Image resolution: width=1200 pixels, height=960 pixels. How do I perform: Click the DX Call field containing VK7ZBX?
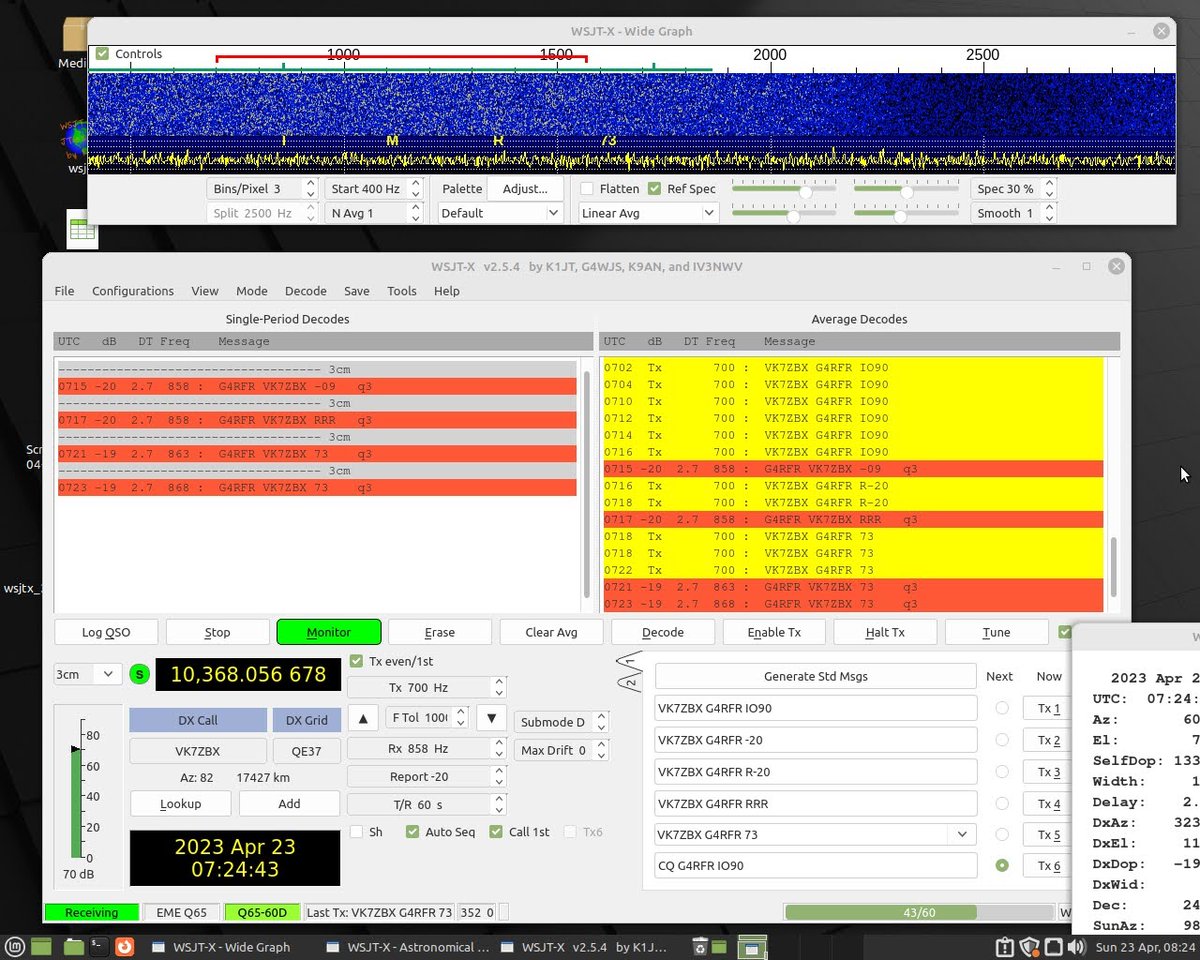(198, 751)
